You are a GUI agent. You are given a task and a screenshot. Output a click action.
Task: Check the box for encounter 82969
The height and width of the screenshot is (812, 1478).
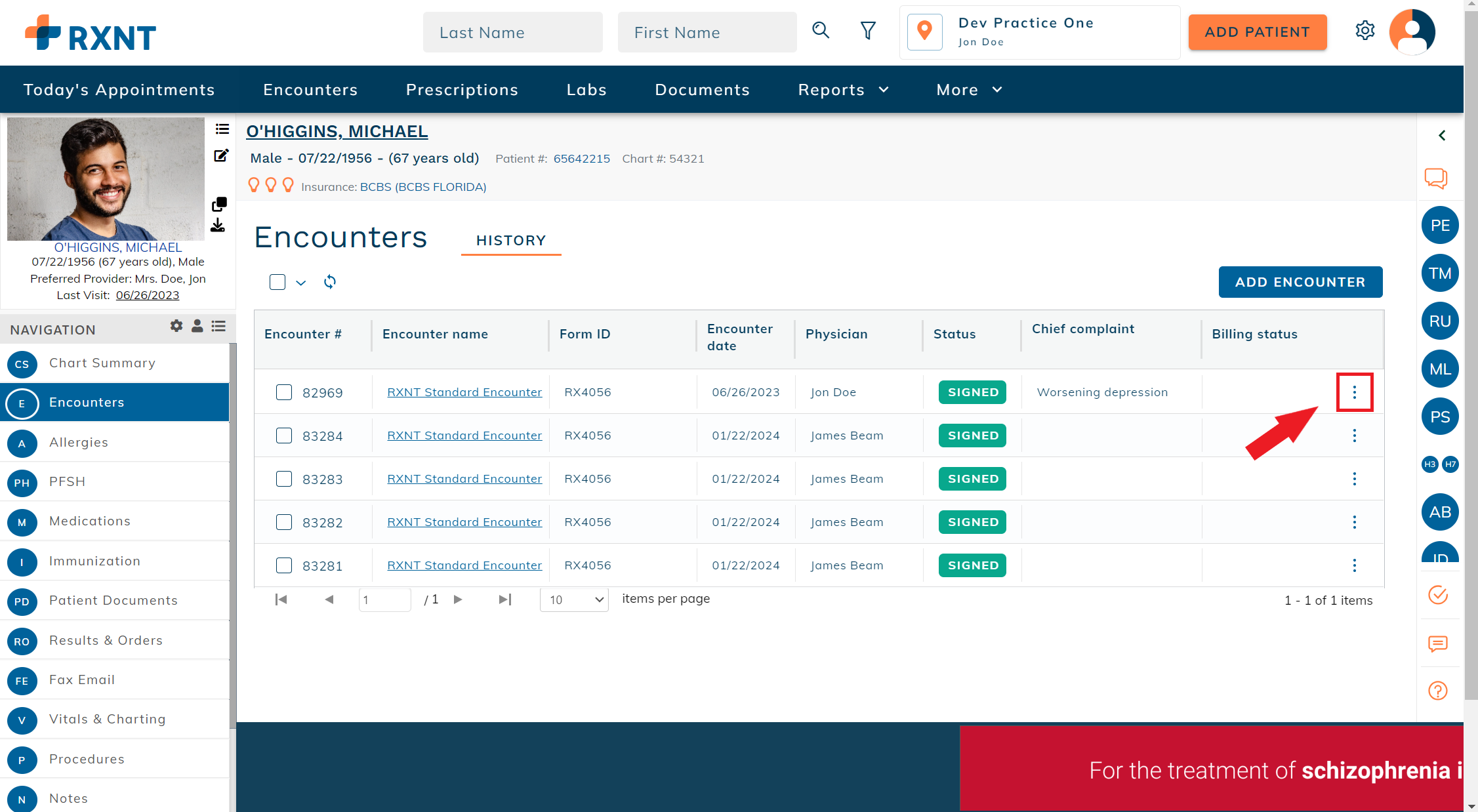[x=284, y=392]
